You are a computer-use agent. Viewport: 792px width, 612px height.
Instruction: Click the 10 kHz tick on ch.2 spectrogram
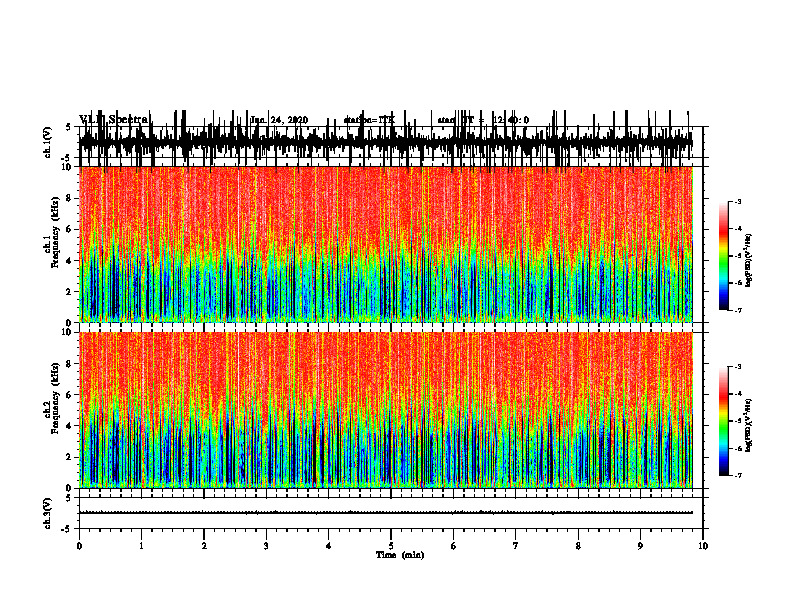point(68,332)
